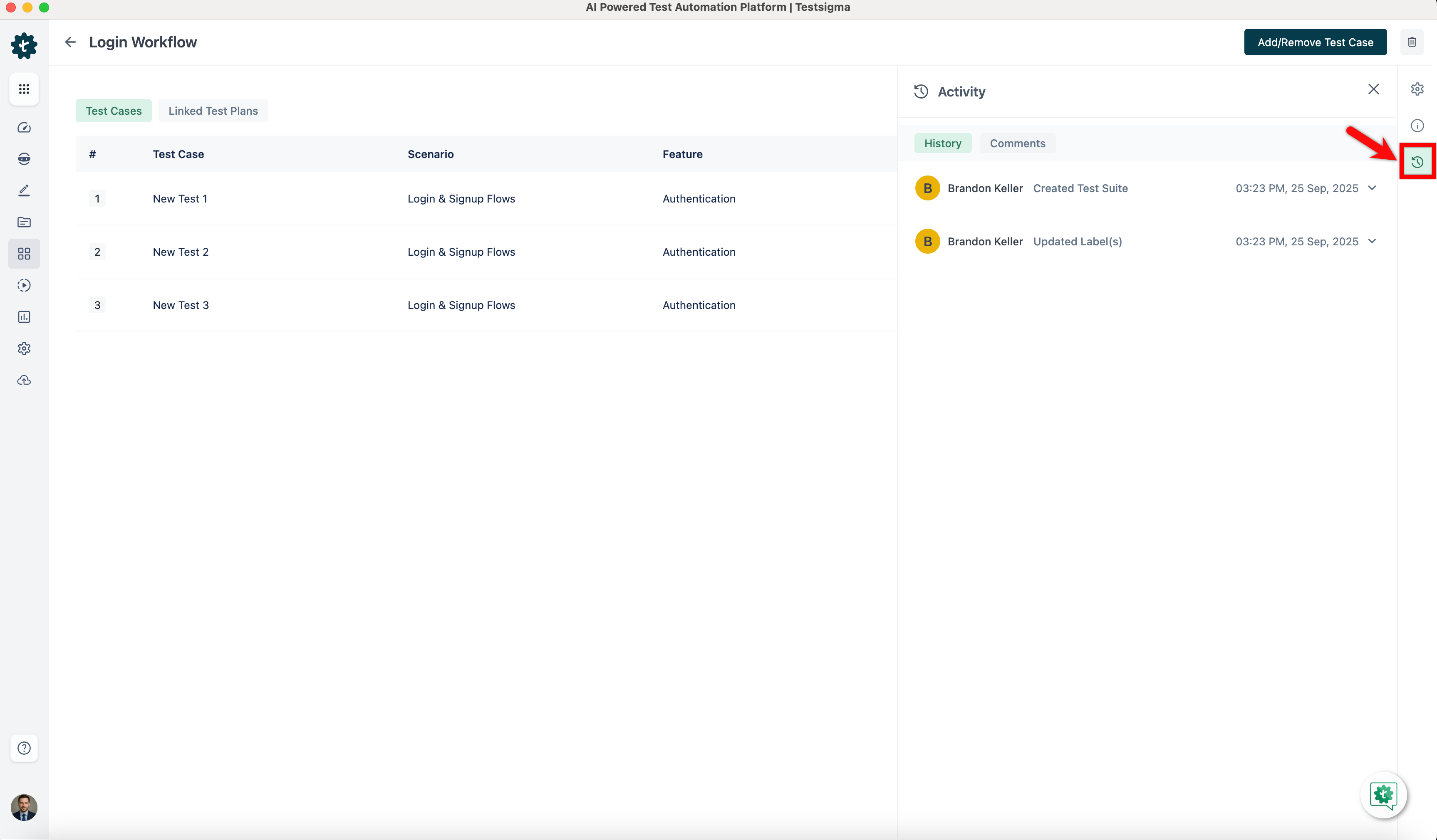The width and height of the screenshot is (1437, 840).
Task: Open the run results play icon
Action: click(x=24, y=285)
